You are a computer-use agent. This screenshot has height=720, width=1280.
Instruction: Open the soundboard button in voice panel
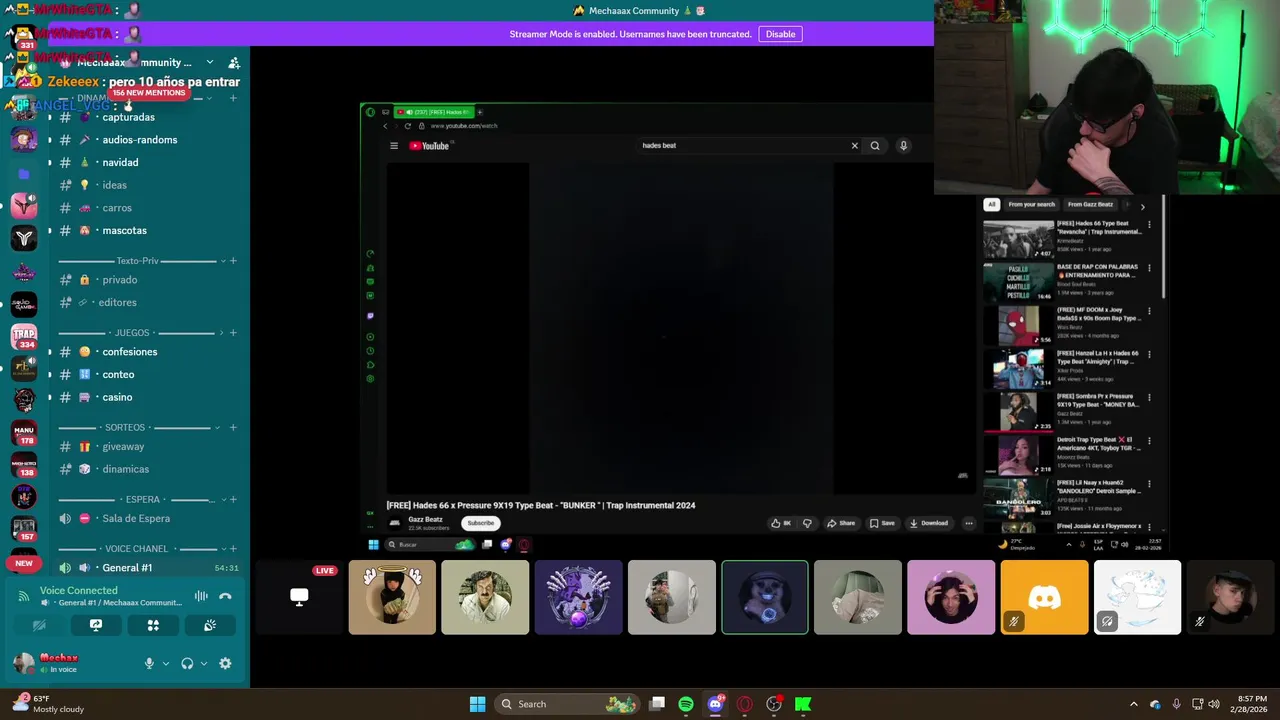210,625
